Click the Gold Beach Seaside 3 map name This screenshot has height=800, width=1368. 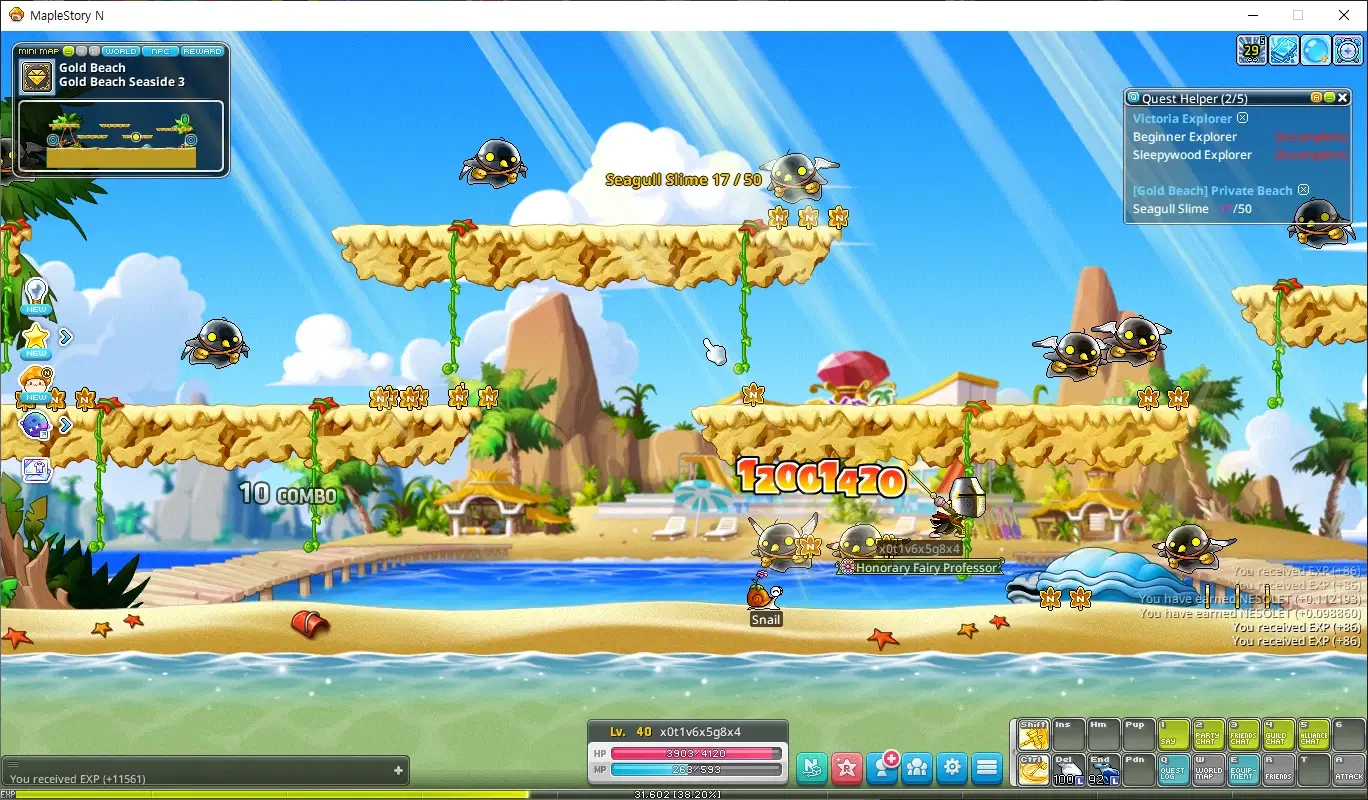tap(122, 82)
